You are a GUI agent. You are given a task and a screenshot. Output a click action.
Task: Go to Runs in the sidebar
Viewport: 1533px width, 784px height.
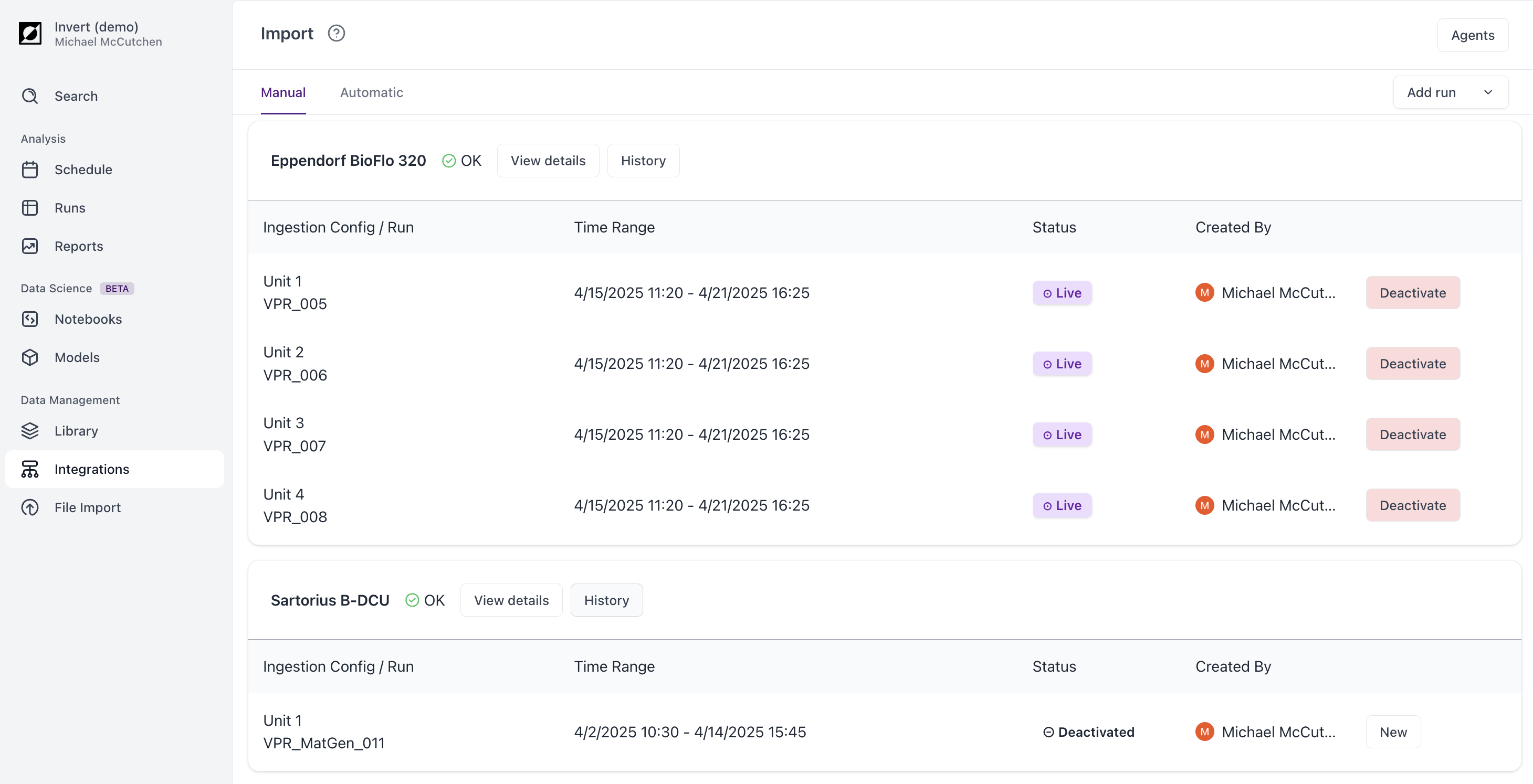pos(114,208)
